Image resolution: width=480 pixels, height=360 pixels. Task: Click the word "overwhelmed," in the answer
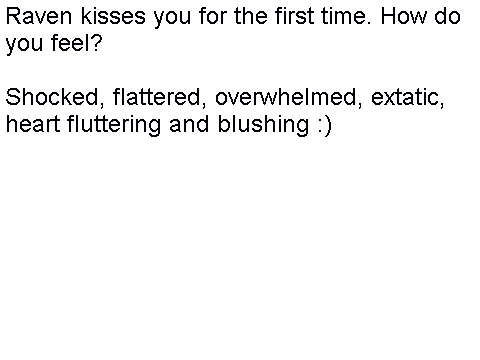289,98
